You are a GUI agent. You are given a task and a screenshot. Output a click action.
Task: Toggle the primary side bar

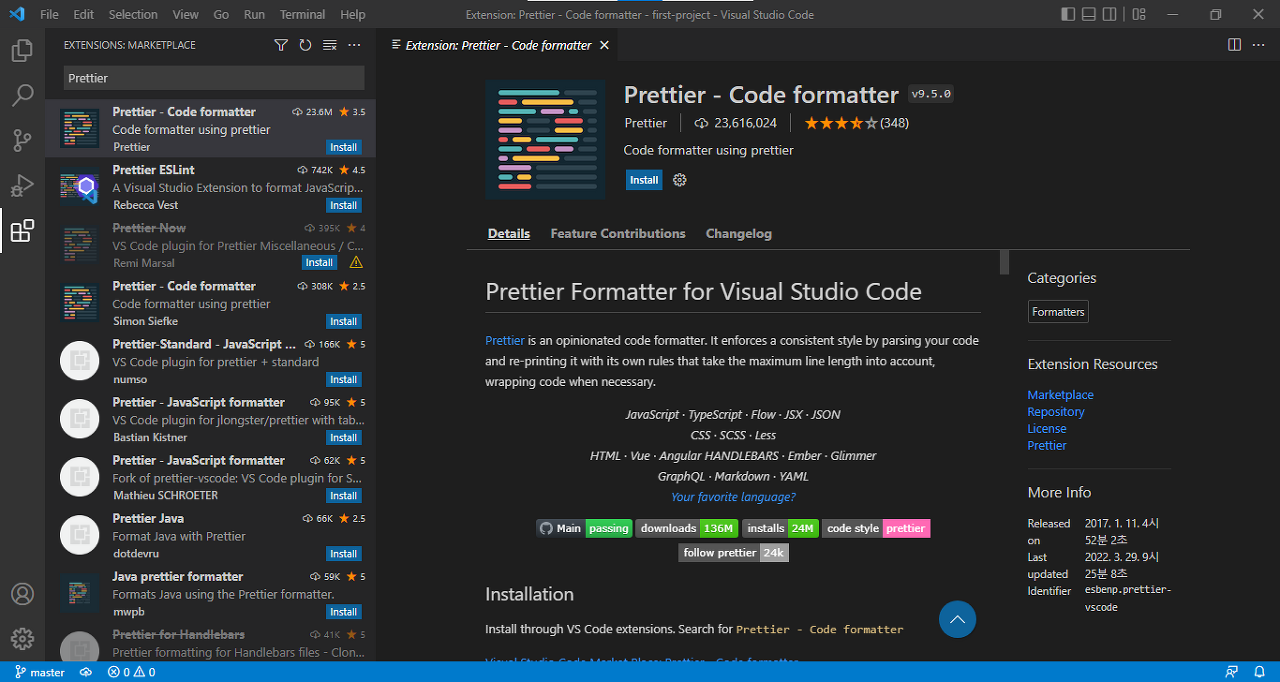[x=1069, y=15]
